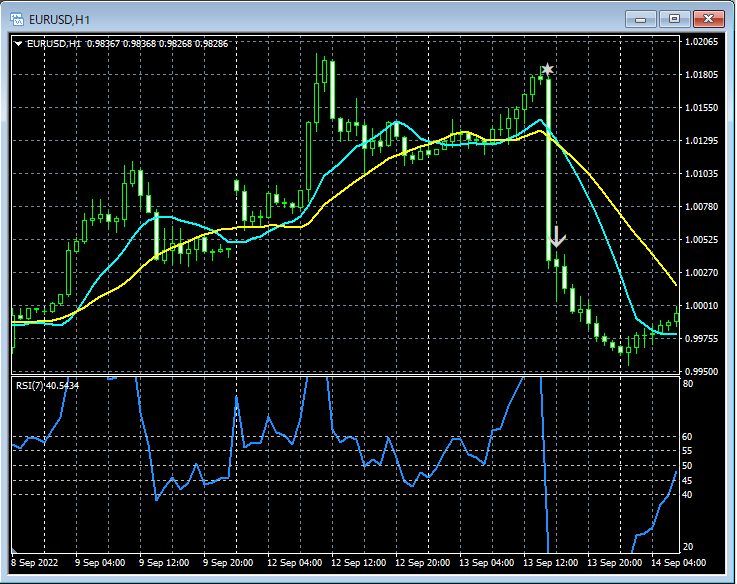Click the 12 Sep 12:00 time axis label
This screenshot has height=584, width=737.
pos(358,563)
